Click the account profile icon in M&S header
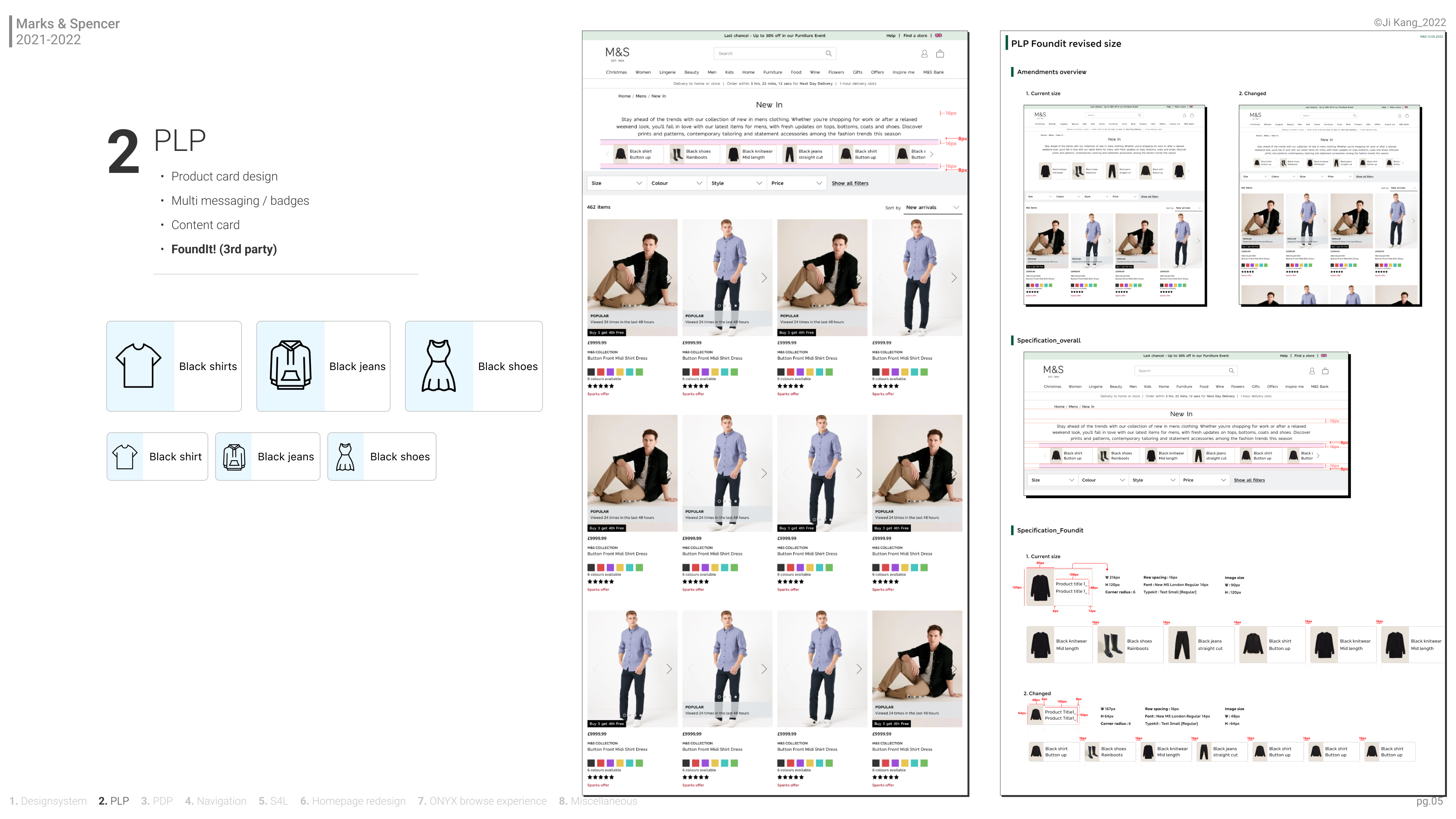 tap(924, 54)
